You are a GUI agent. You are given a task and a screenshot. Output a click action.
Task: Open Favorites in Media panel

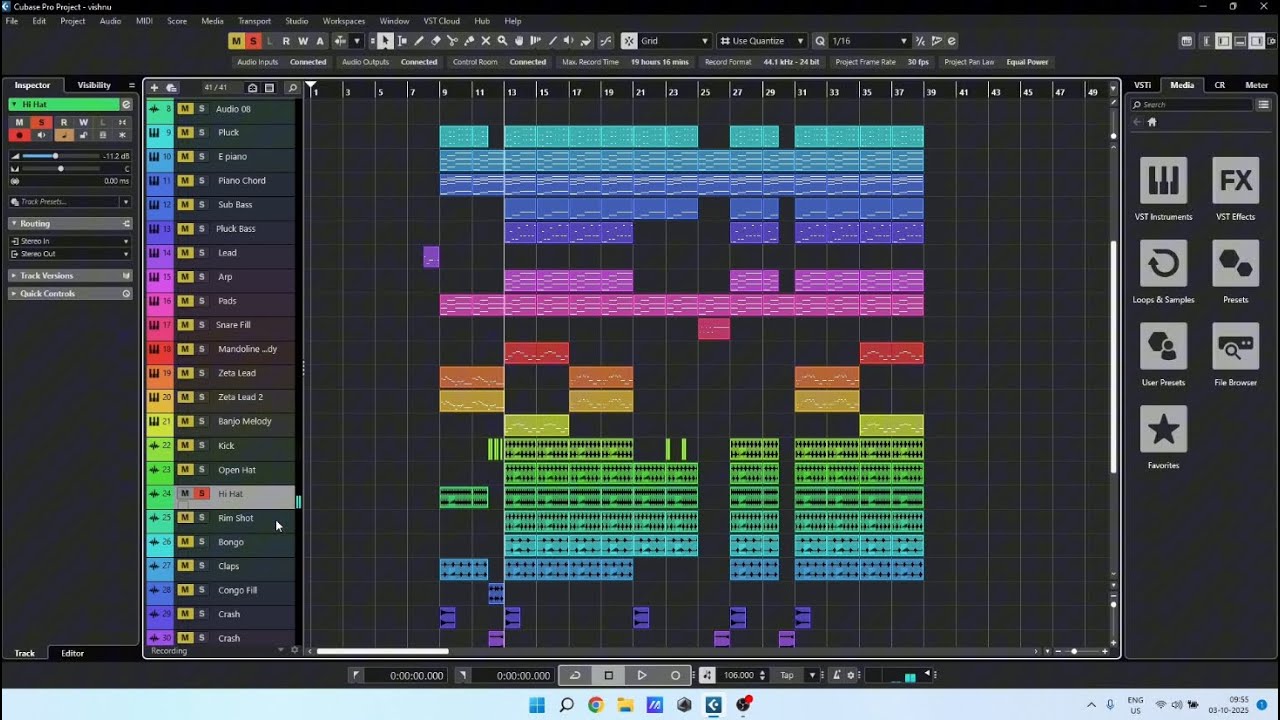point(1163,438)
